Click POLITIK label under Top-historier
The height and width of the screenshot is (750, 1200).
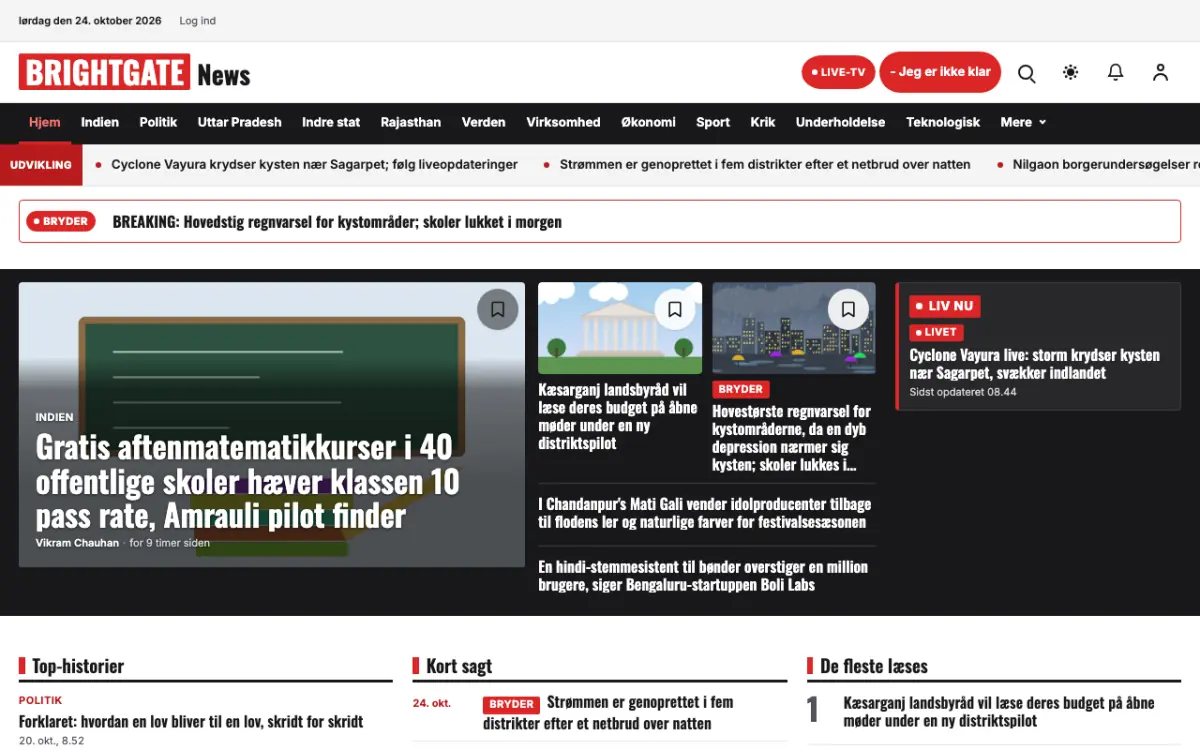coord(40,700)
